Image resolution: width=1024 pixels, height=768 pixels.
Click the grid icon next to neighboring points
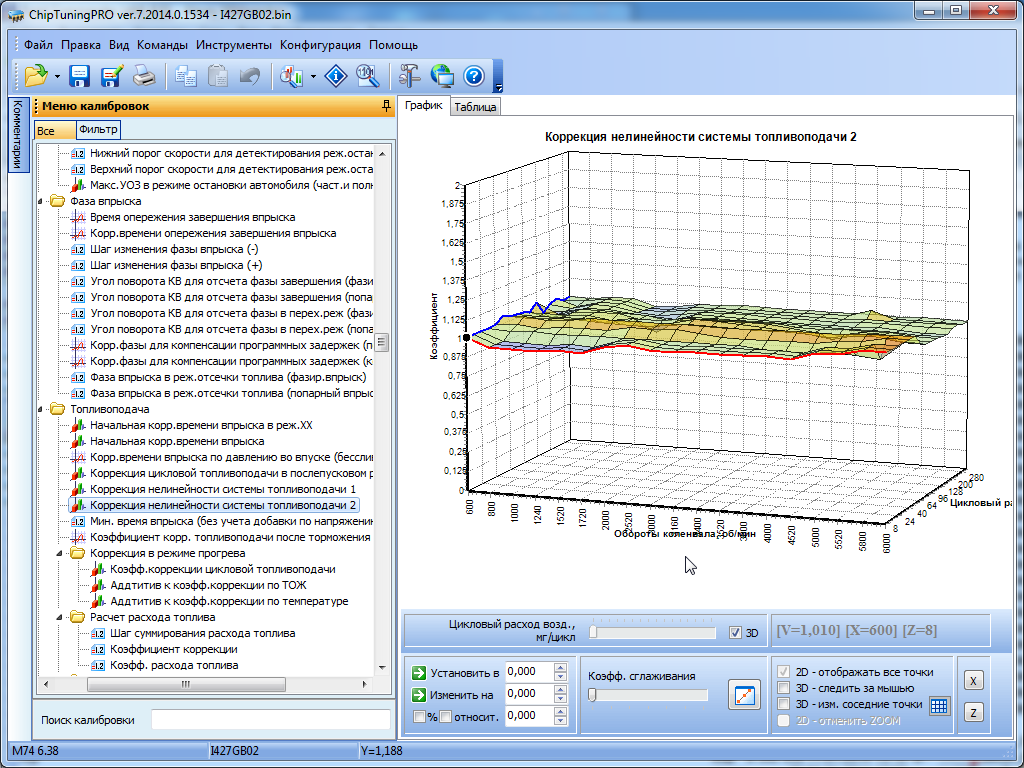coord(939,705)
